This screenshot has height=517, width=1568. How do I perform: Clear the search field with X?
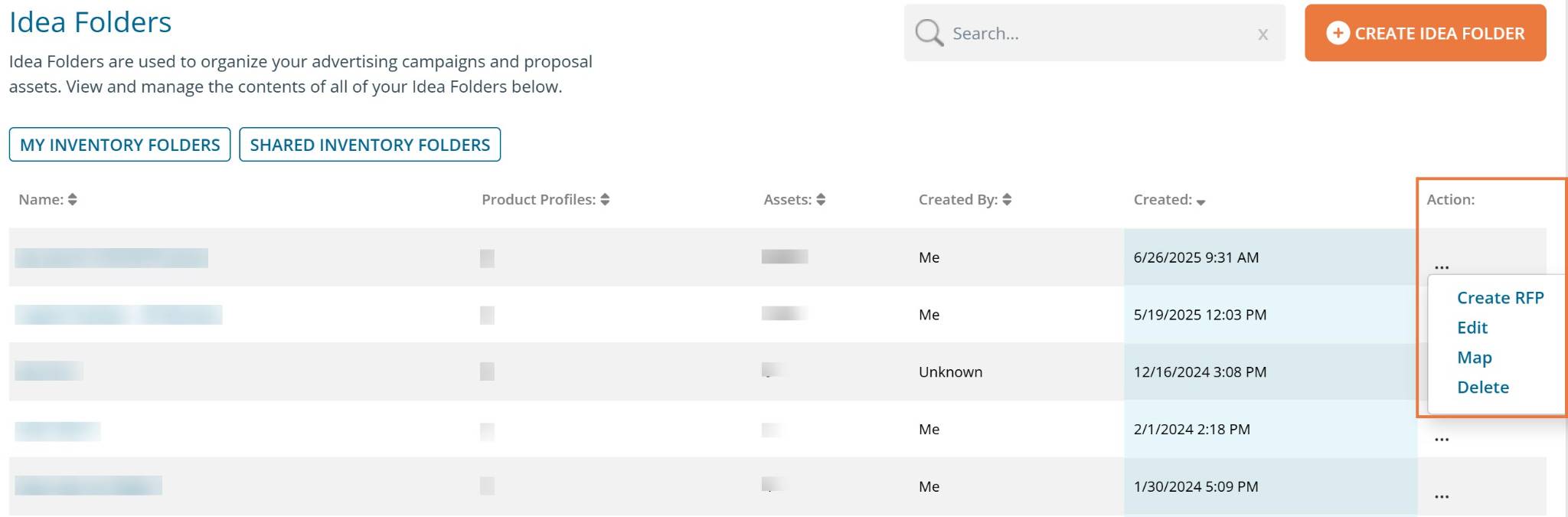tap(1263, 34)
